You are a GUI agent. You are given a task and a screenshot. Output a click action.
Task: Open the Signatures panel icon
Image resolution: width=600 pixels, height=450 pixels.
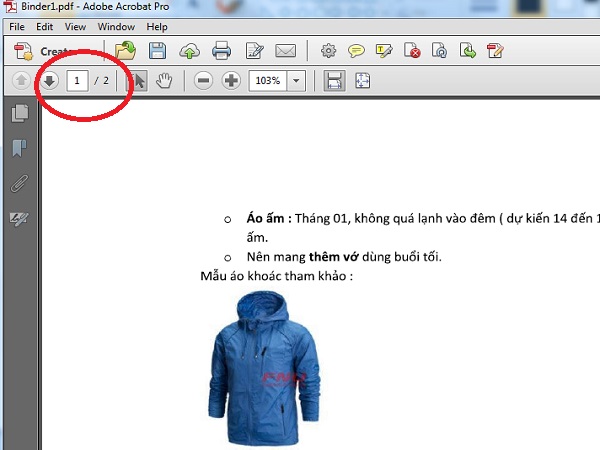(19, 219)
